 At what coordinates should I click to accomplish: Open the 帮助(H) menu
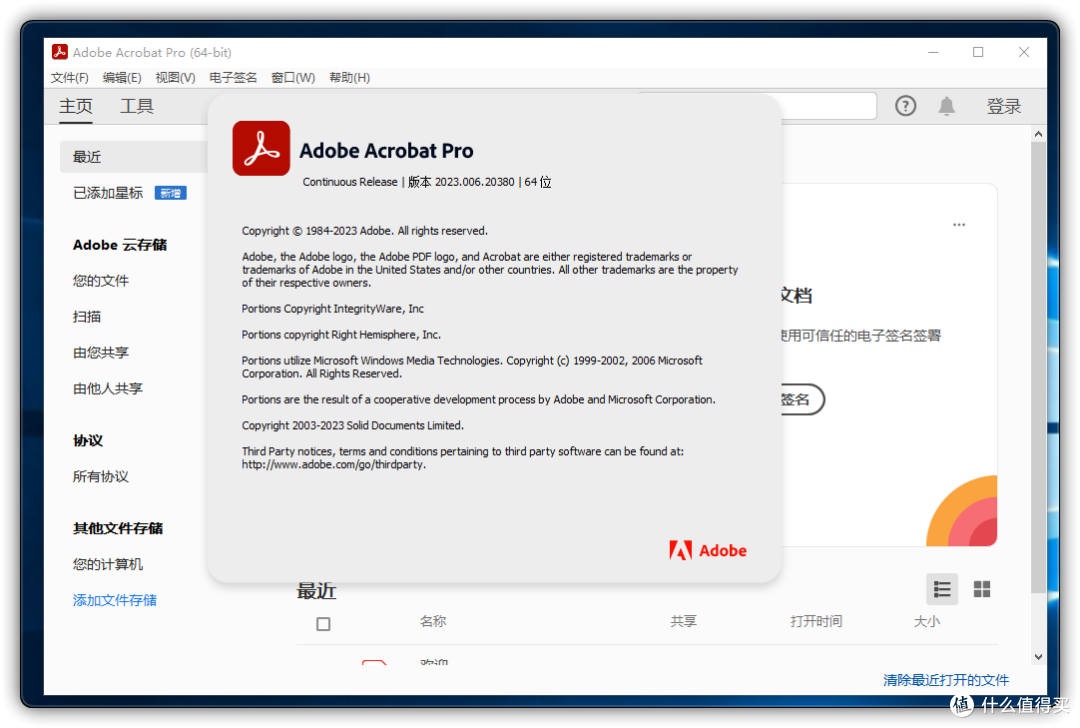coord(349,78)
